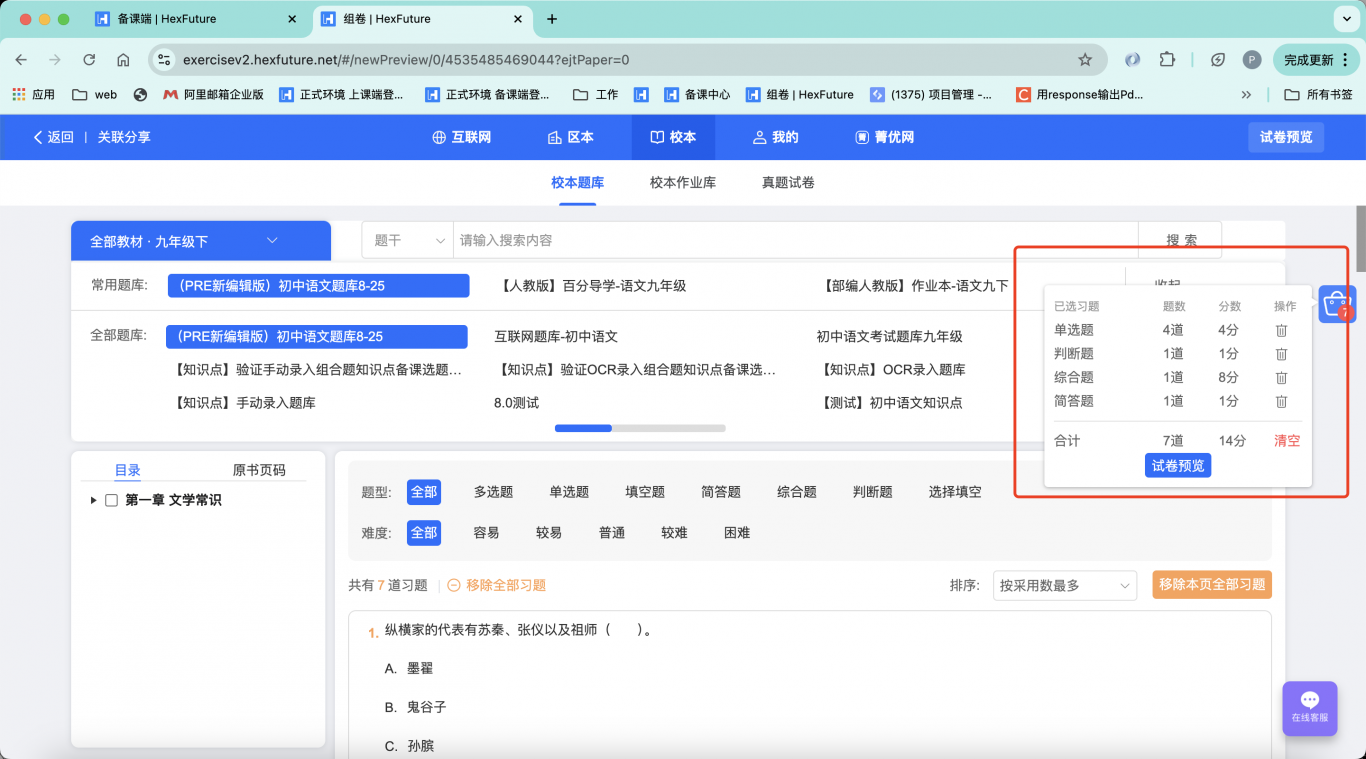Delete 单选题 row via trash icon
The width and height of the screenshot is (1366, 759).
(1281, 330)
